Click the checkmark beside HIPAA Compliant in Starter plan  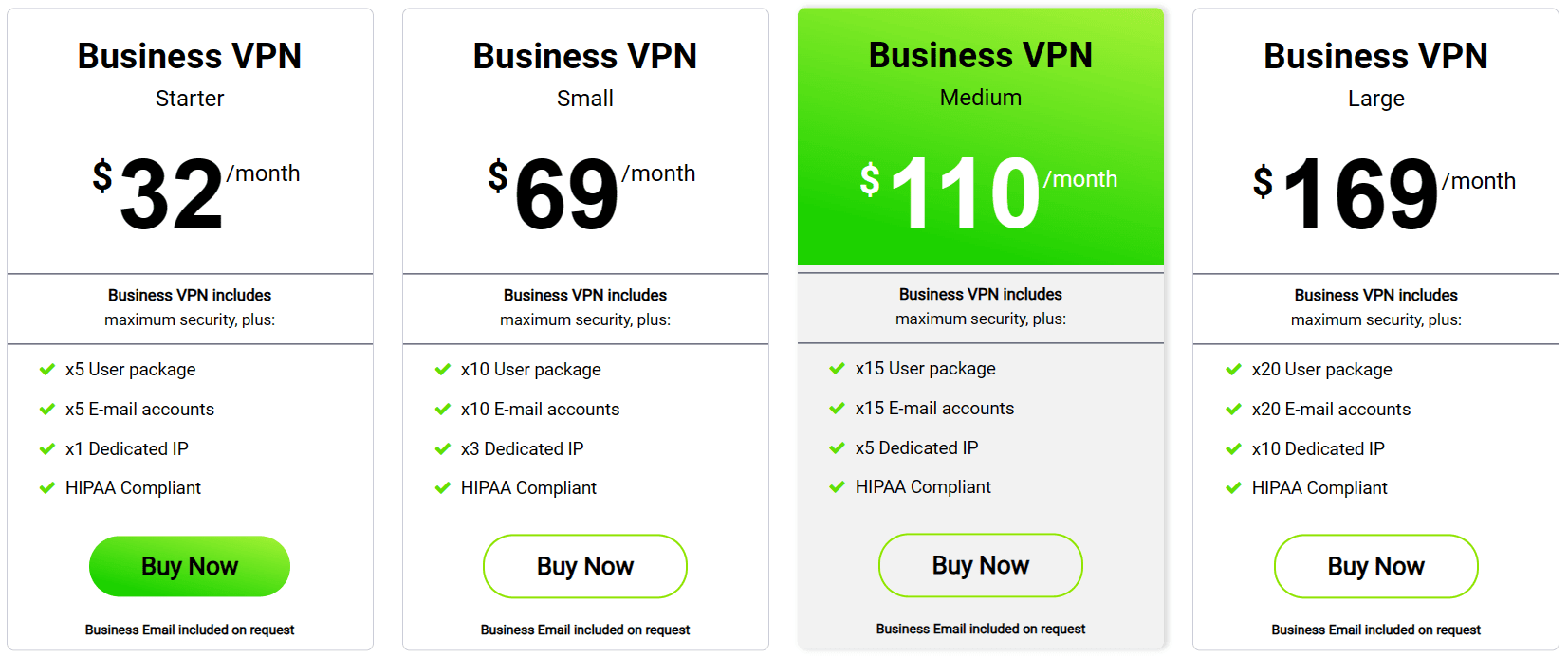[x=46, y=488]
